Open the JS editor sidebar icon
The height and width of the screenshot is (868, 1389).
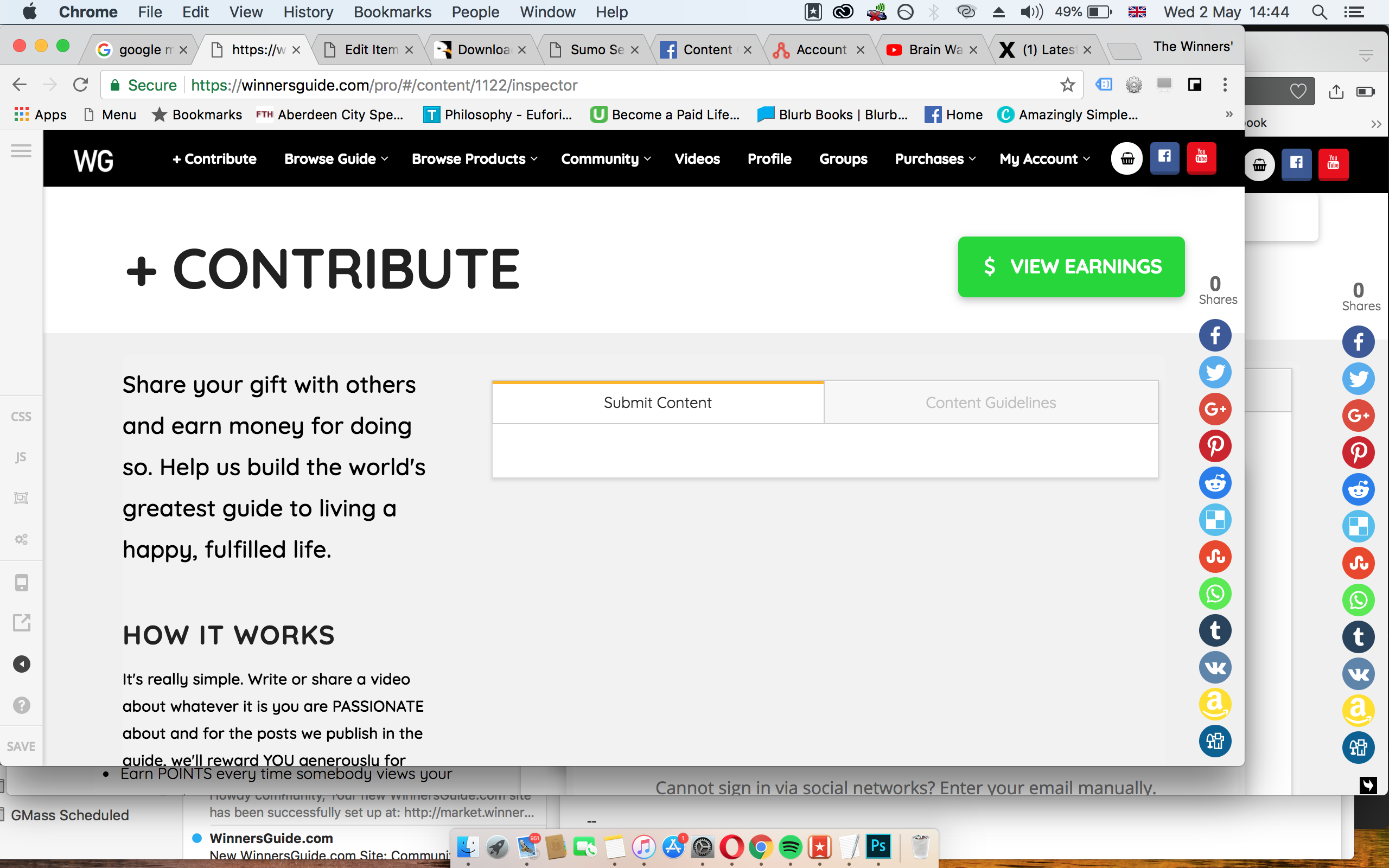tap(21, 457)
